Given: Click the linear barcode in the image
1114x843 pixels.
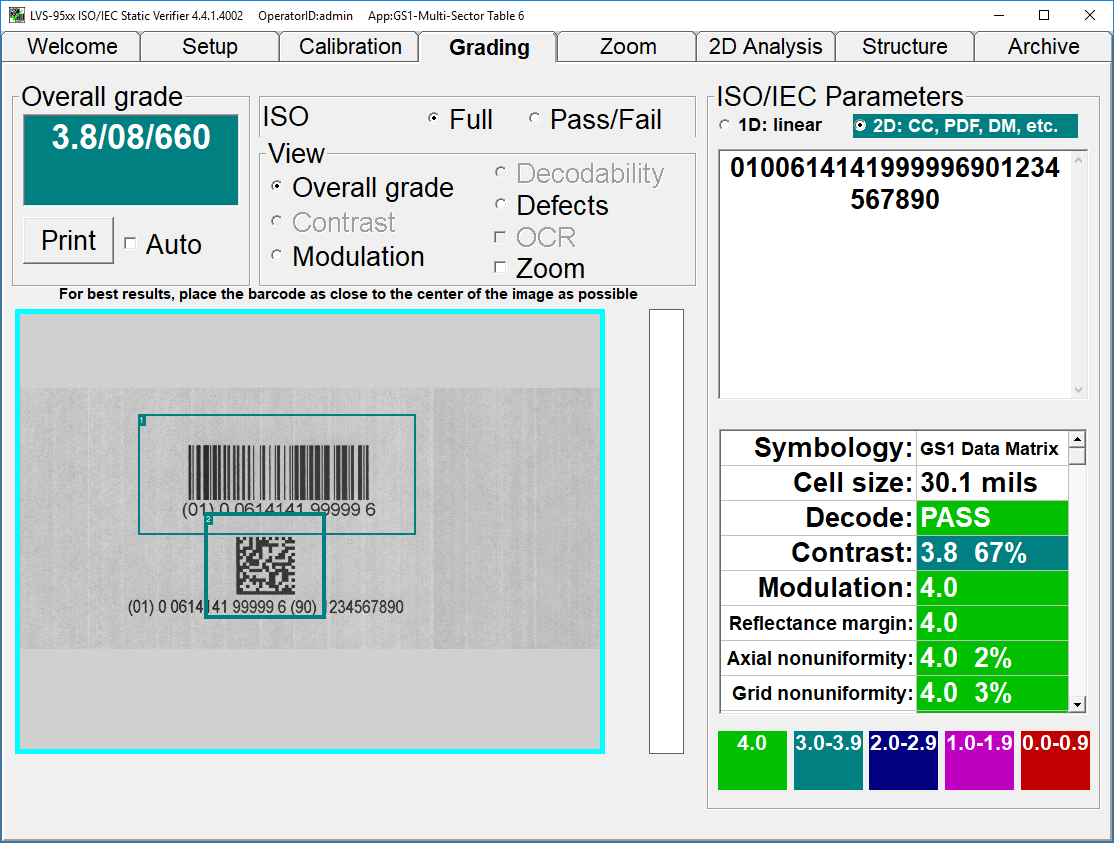Looking at the screenshot, I should (x=278, y=472).
